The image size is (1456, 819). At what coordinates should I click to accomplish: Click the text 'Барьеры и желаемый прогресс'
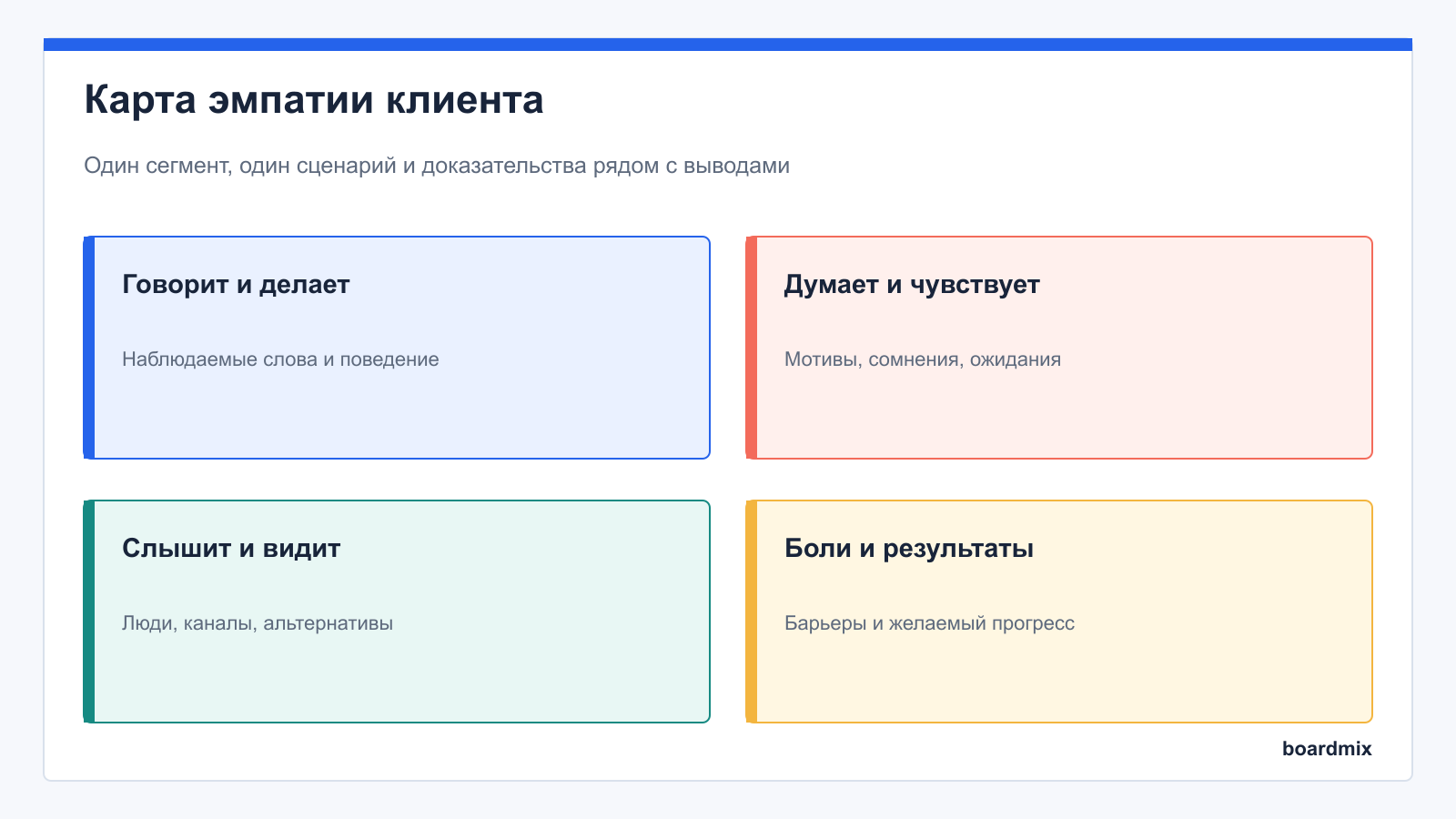pos(929,623)
